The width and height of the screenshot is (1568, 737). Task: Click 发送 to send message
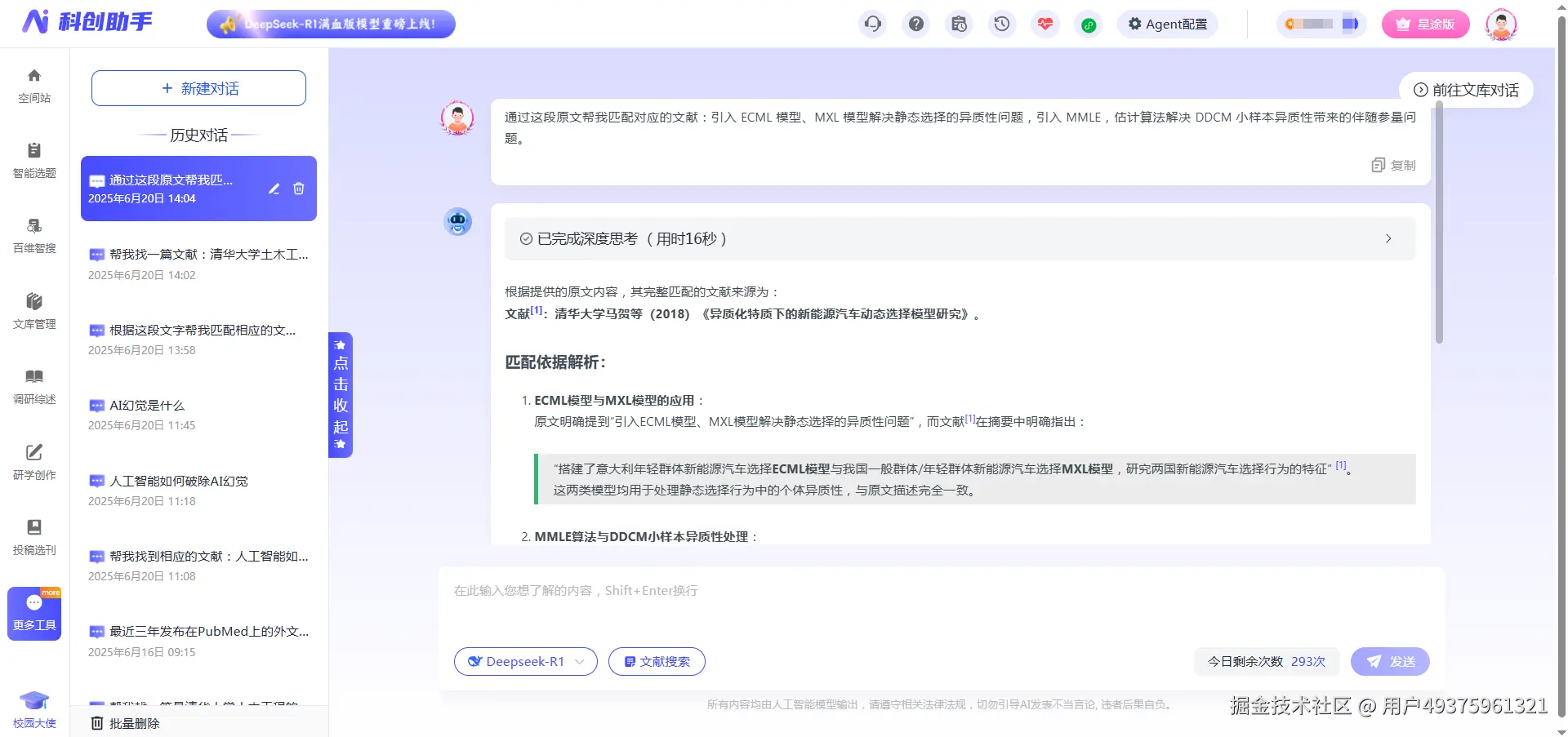click(x=1390, y=661)
